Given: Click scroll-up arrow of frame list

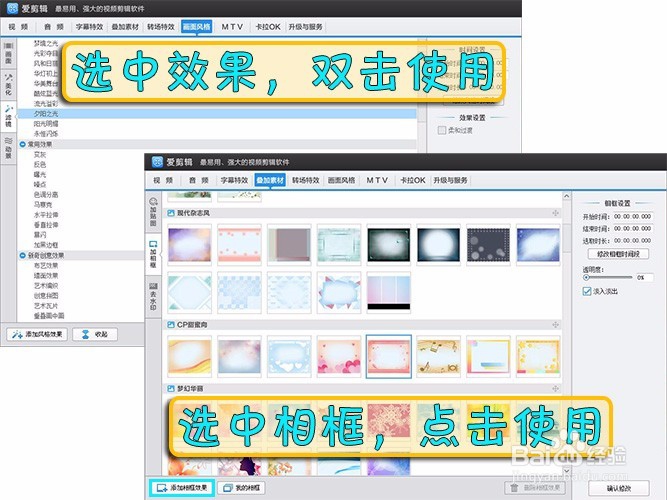Looking at the screenshot, I should 566,196.
